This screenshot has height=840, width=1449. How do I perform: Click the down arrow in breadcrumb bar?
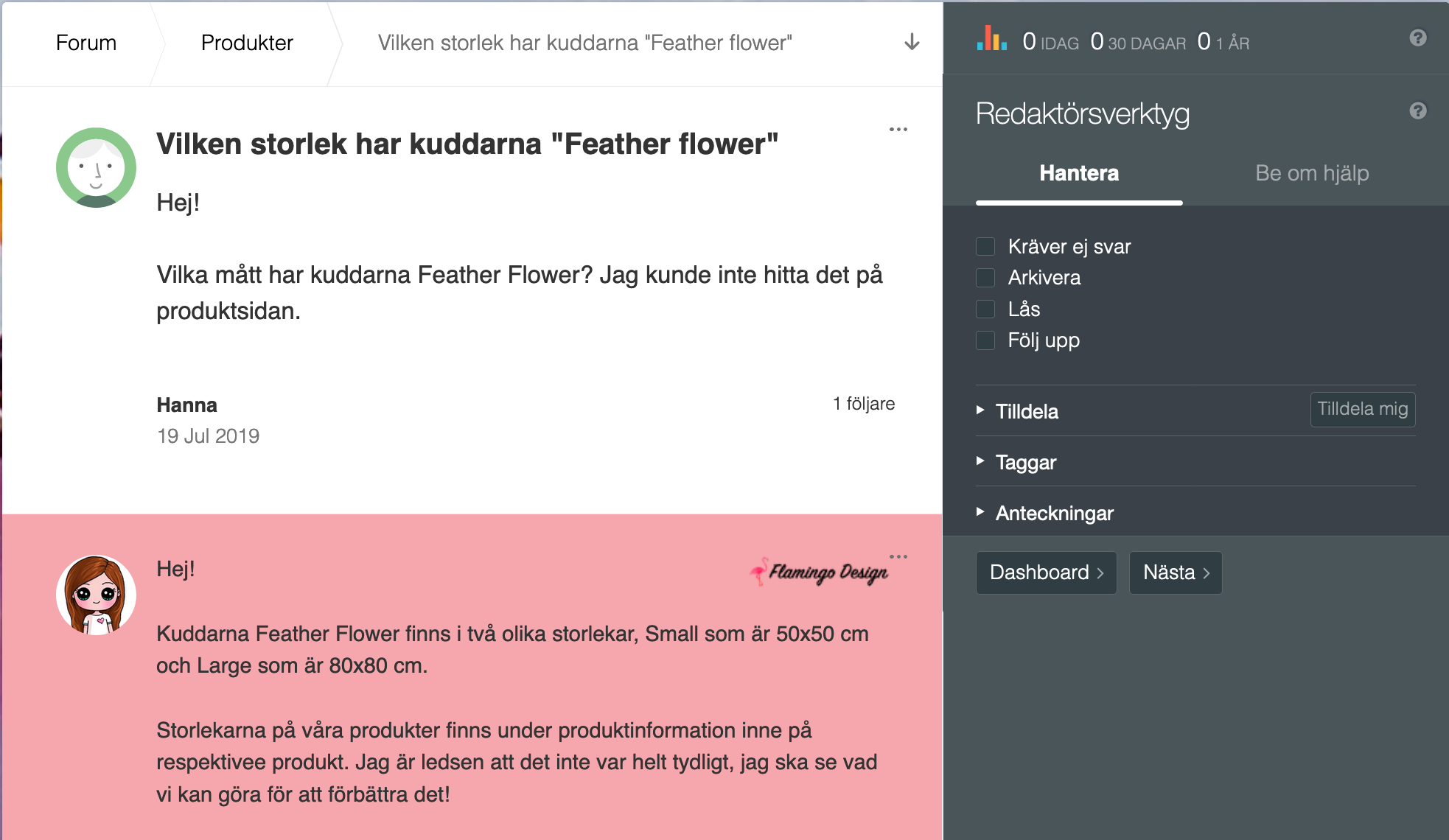coord(912,42)
